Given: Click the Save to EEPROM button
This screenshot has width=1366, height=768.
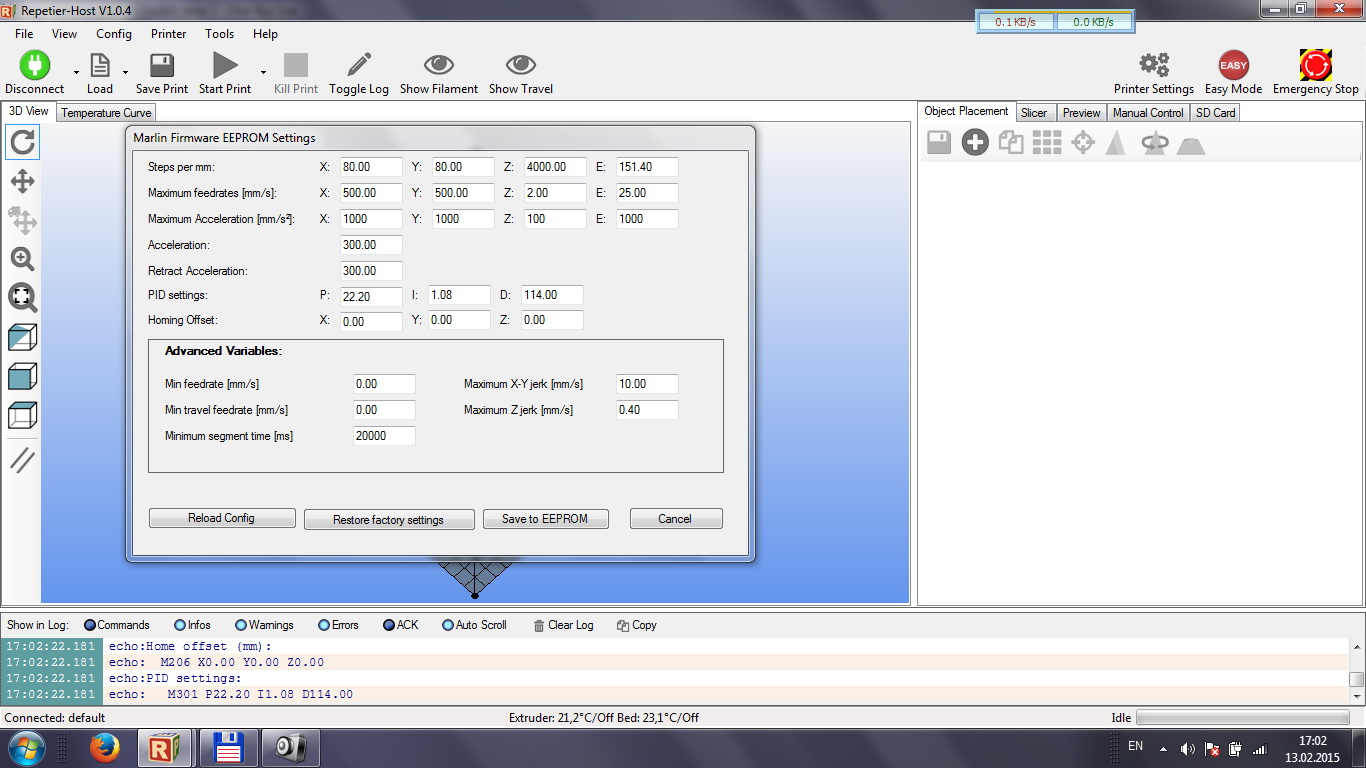Looking at the screenshot, I should point(545,519).
